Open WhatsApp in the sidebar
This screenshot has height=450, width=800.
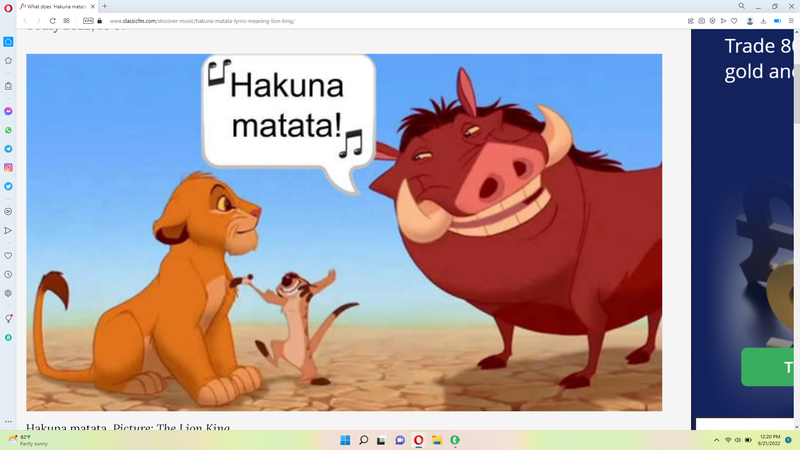[8, 130]
